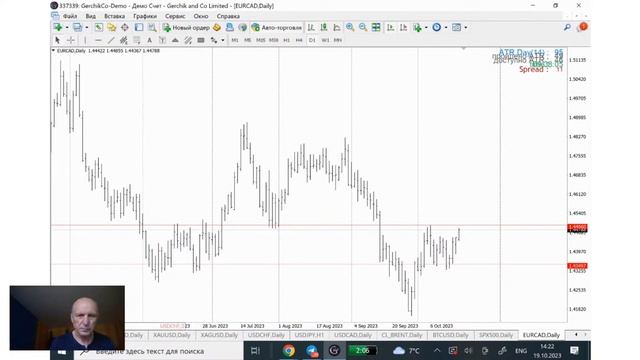Expand the New Chart dropdown arrow
This screenshot has width=640, height=360.
click(x=67, y=27)
